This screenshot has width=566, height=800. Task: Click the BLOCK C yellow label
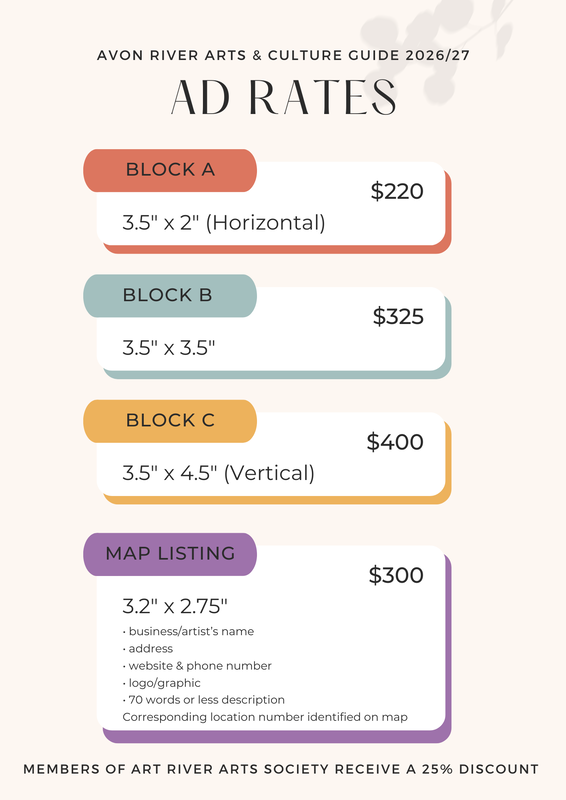[170, 421]
